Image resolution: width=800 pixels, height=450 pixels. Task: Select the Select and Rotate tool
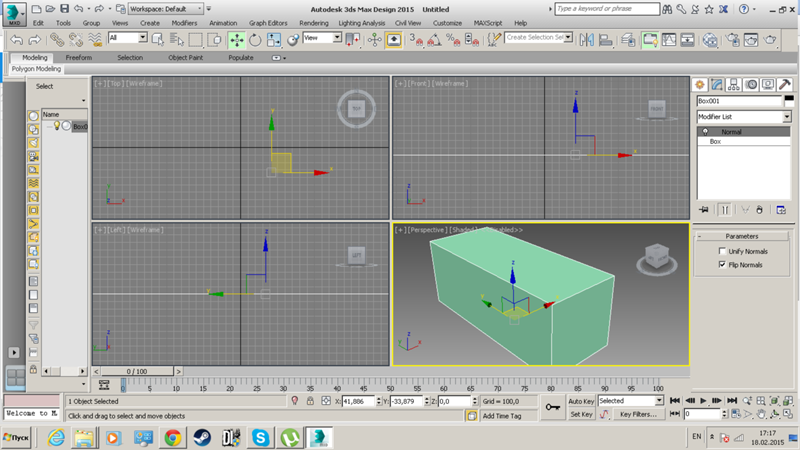[255, 40]
